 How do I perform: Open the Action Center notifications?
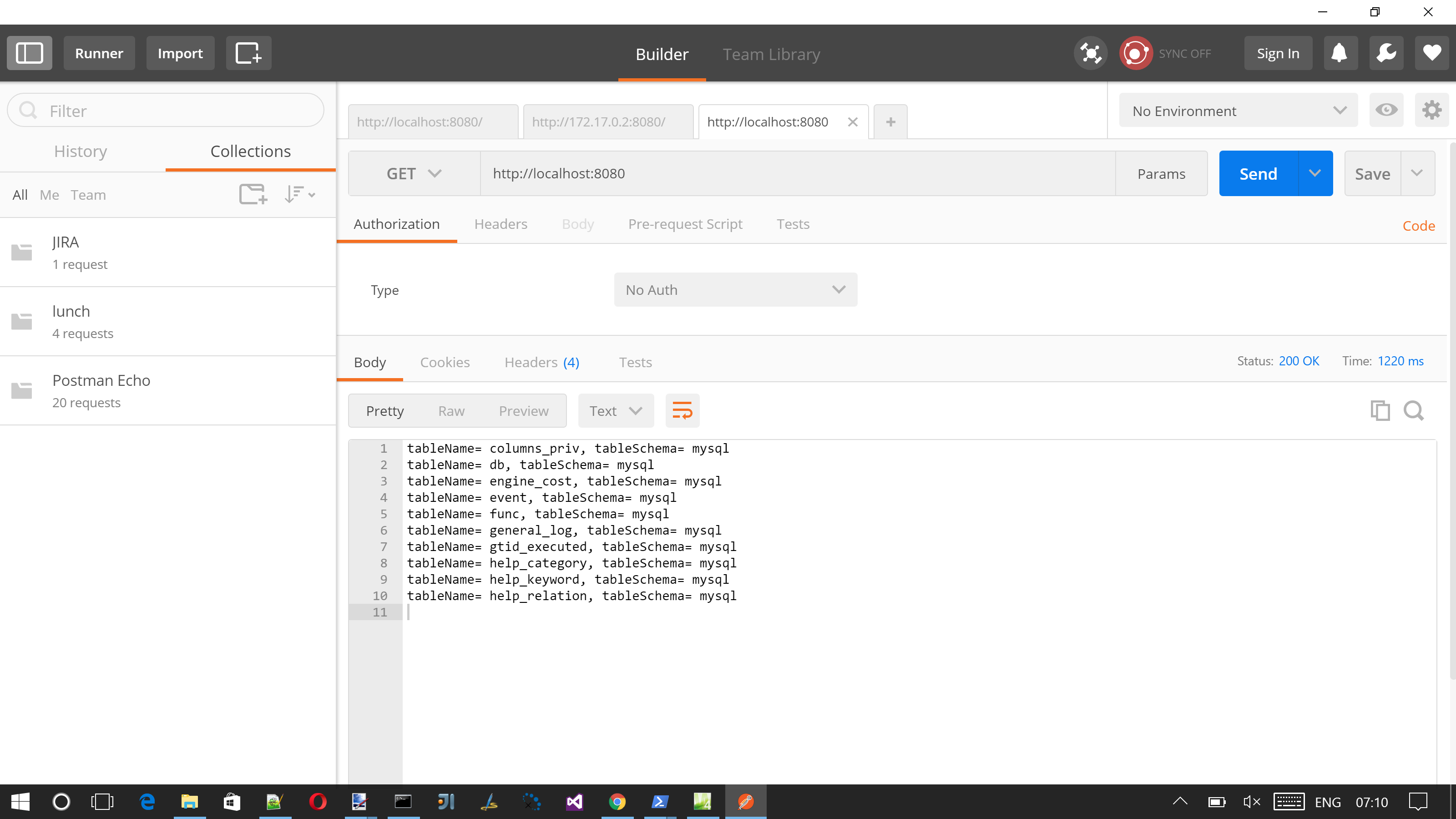1418,801
